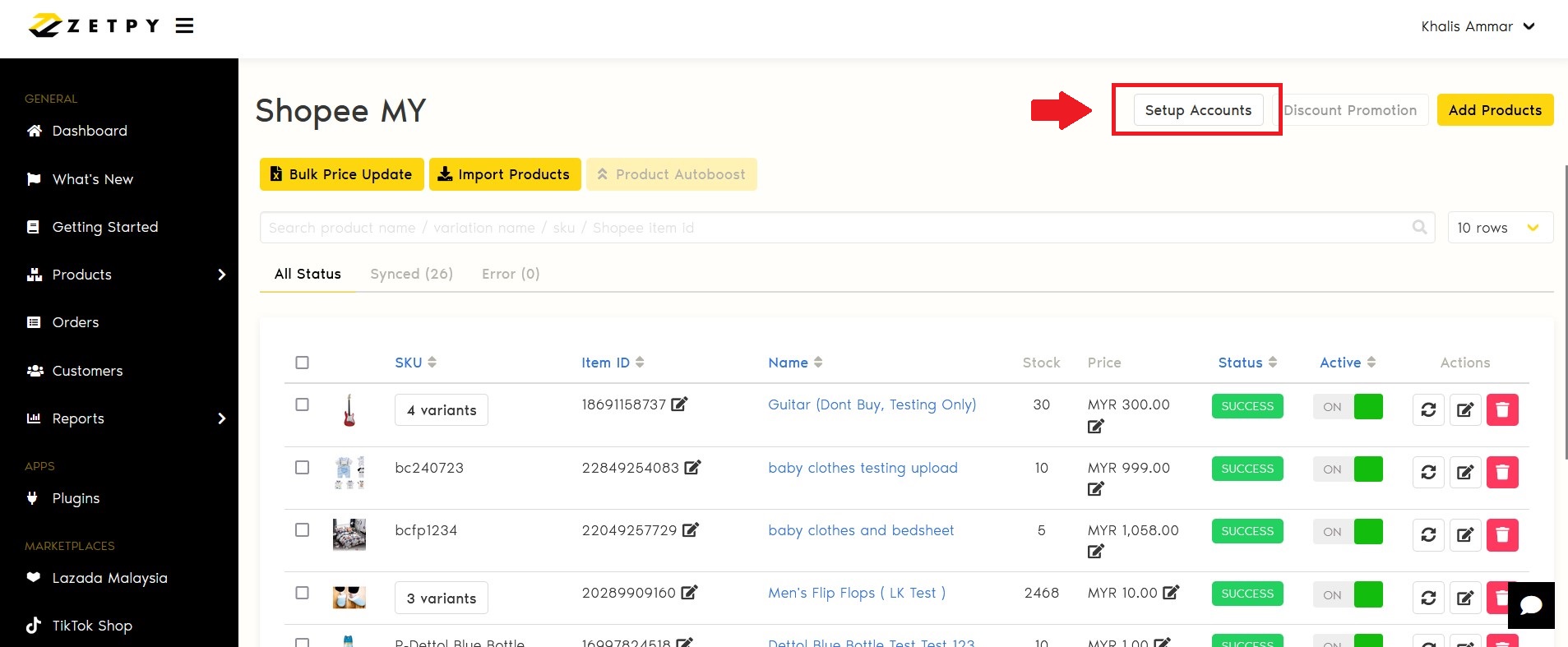Open the 10 rows dropdown
This screenshot has height=647, width=1568.
point(1499,228)
